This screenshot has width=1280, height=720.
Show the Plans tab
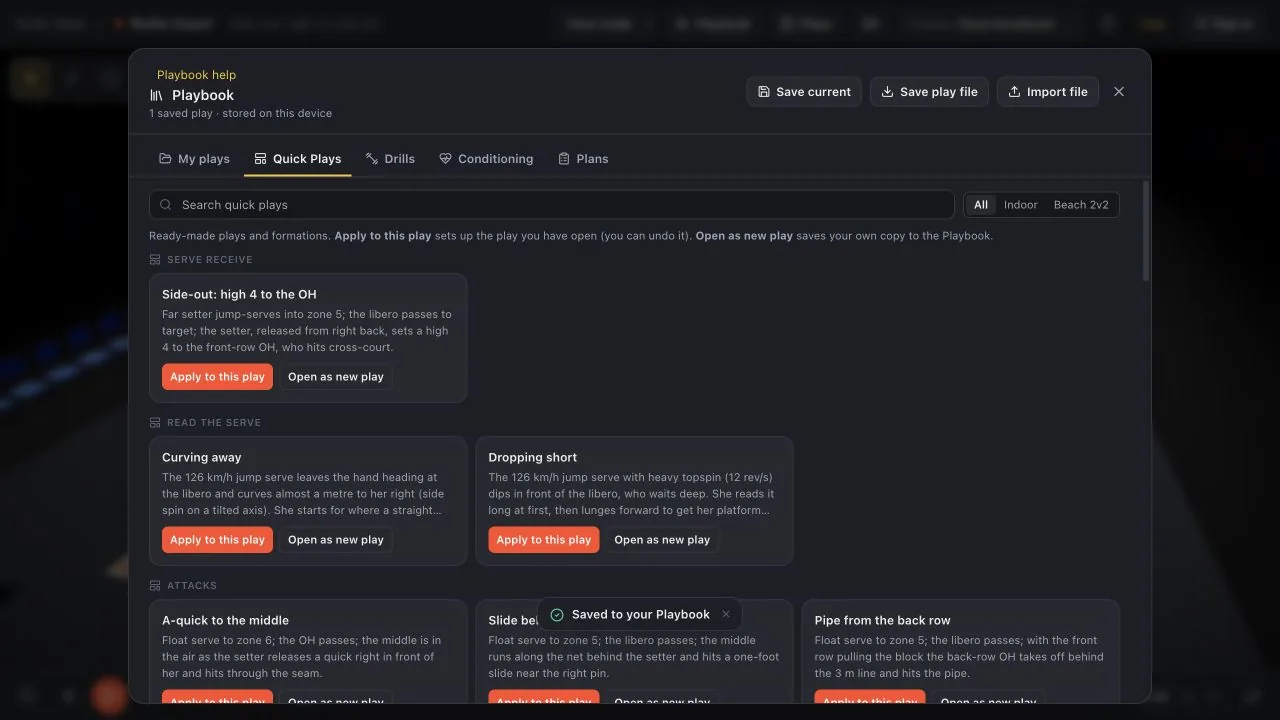point(583,159)
